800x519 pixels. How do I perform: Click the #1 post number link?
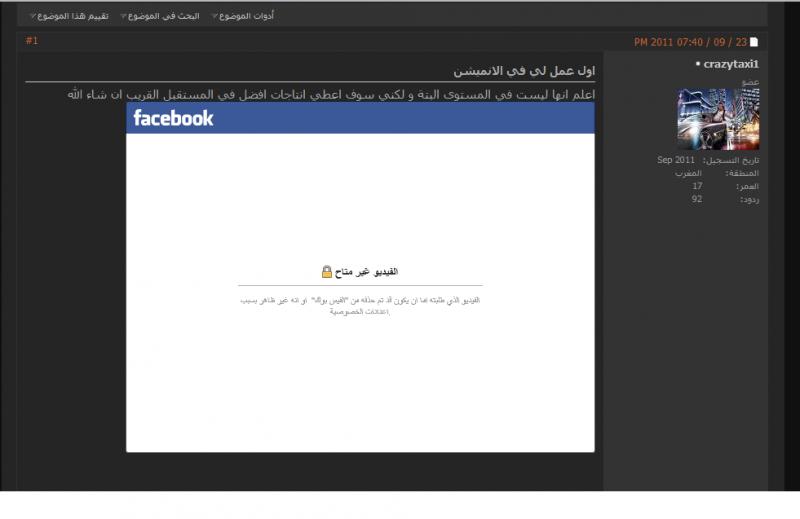(32, 41)
